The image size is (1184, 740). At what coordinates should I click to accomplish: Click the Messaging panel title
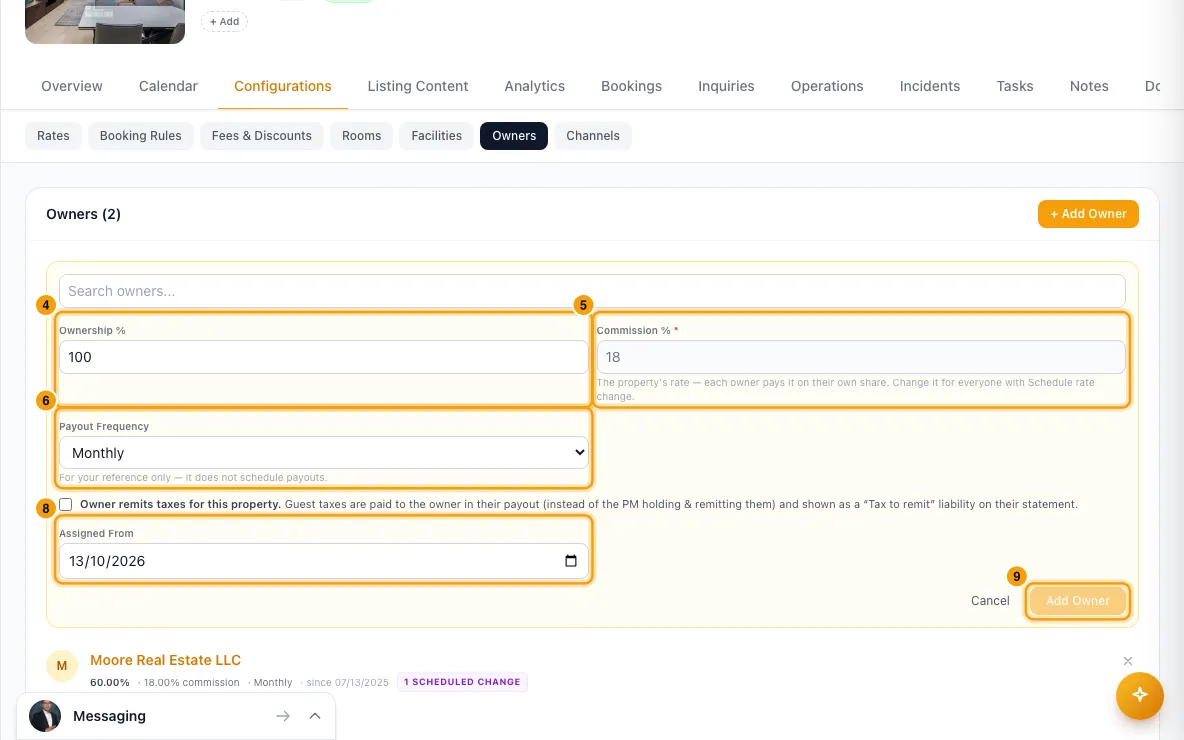(x=109, y=716)
